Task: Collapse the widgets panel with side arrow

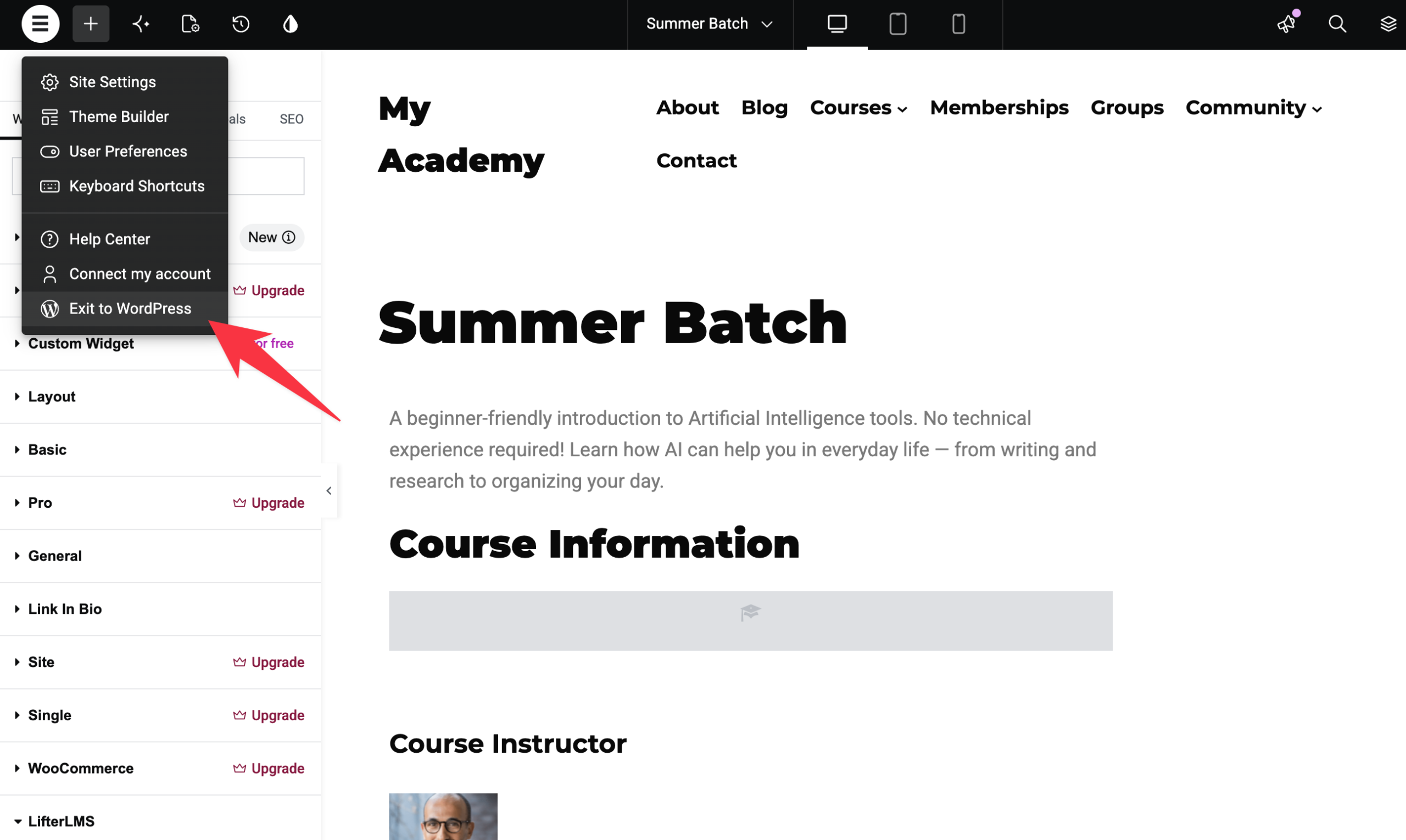Action: click(x=329, y=491)
